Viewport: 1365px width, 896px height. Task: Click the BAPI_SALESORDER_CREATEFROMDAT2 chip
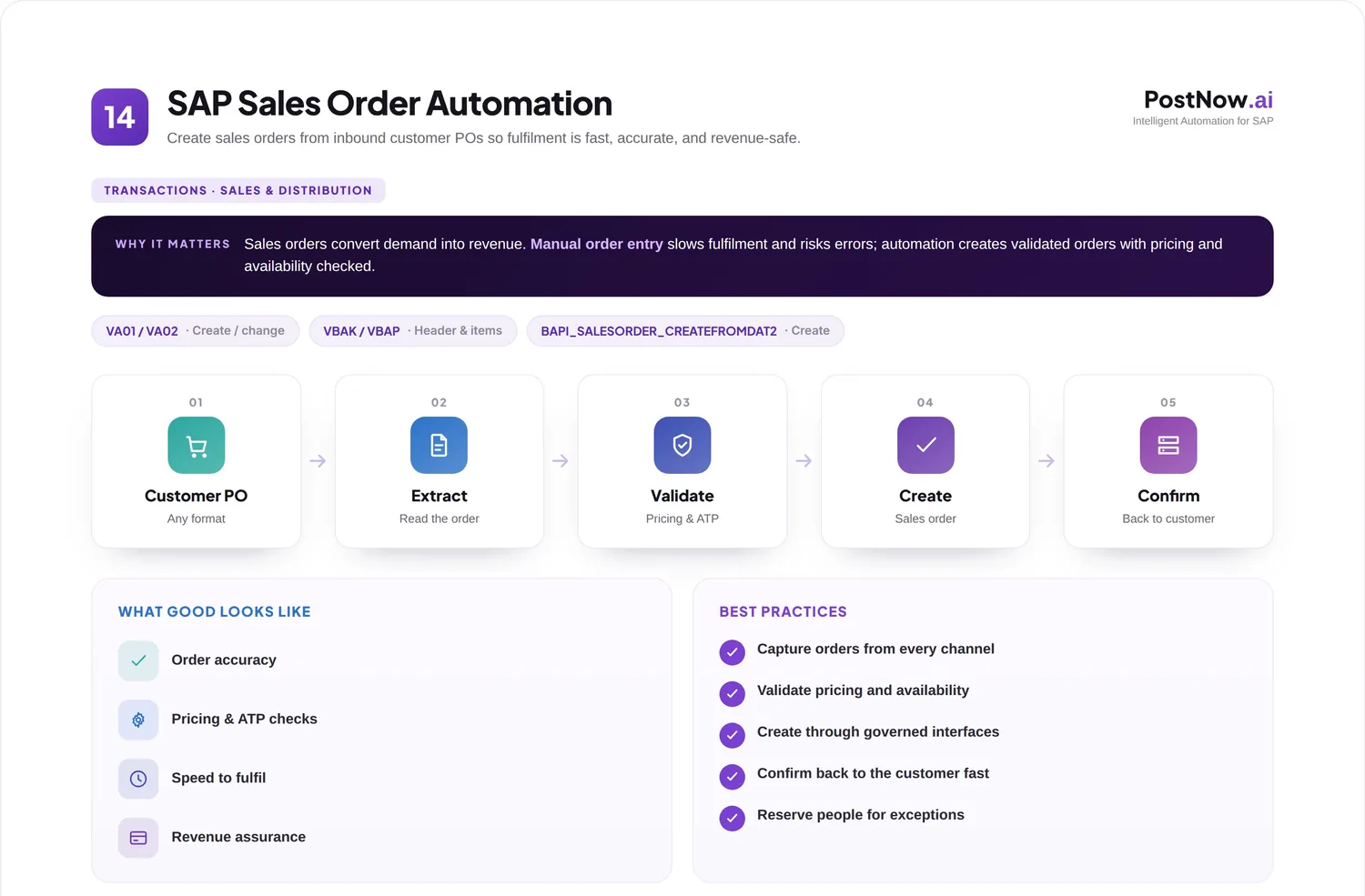[x=685, y=331]
